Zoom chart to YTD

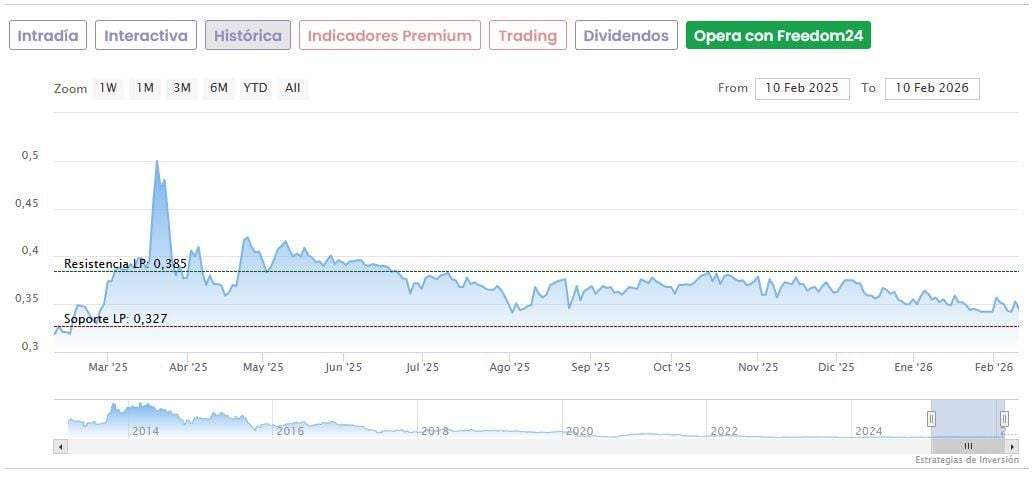click(256, 88)
